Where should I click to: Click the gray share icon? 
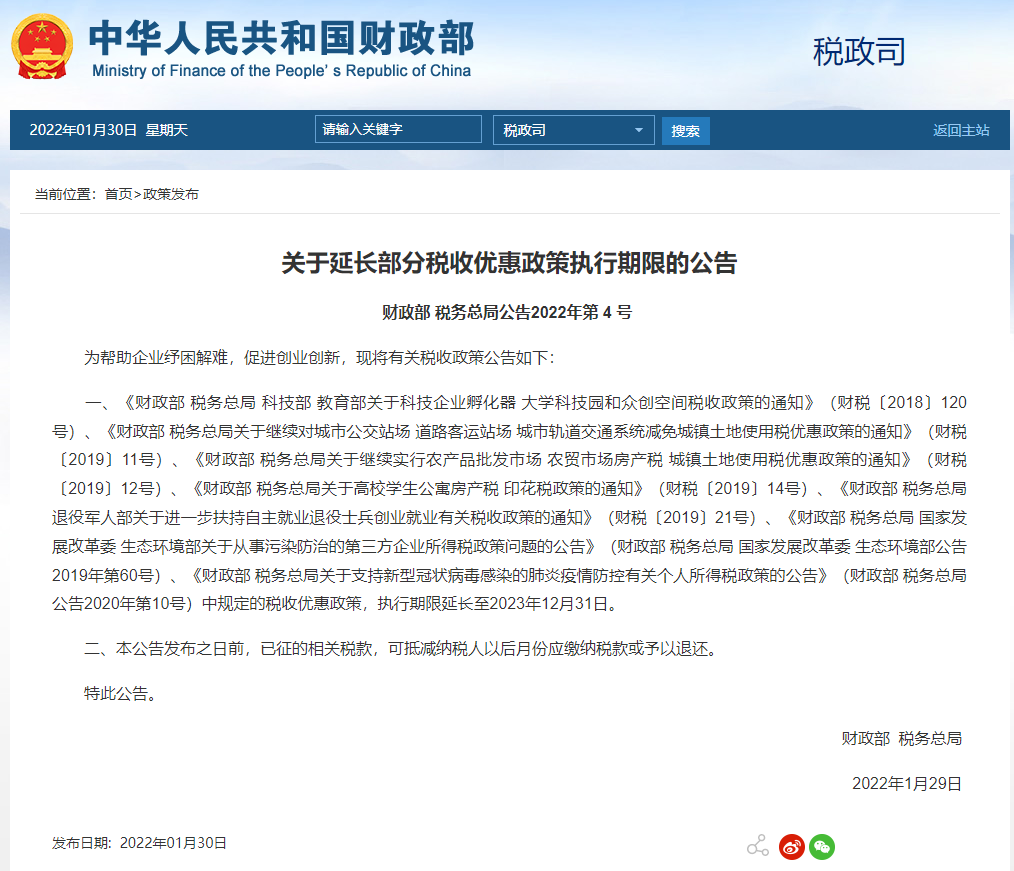pyautogui.click(x=758, y=846)
